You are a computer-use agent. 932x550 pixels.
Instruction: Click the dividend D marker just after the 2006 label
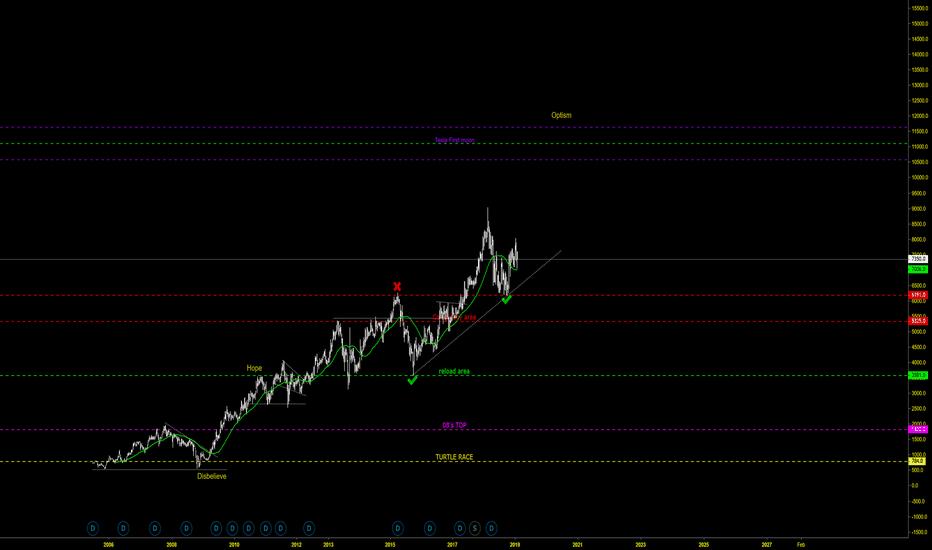click(123, 528)
